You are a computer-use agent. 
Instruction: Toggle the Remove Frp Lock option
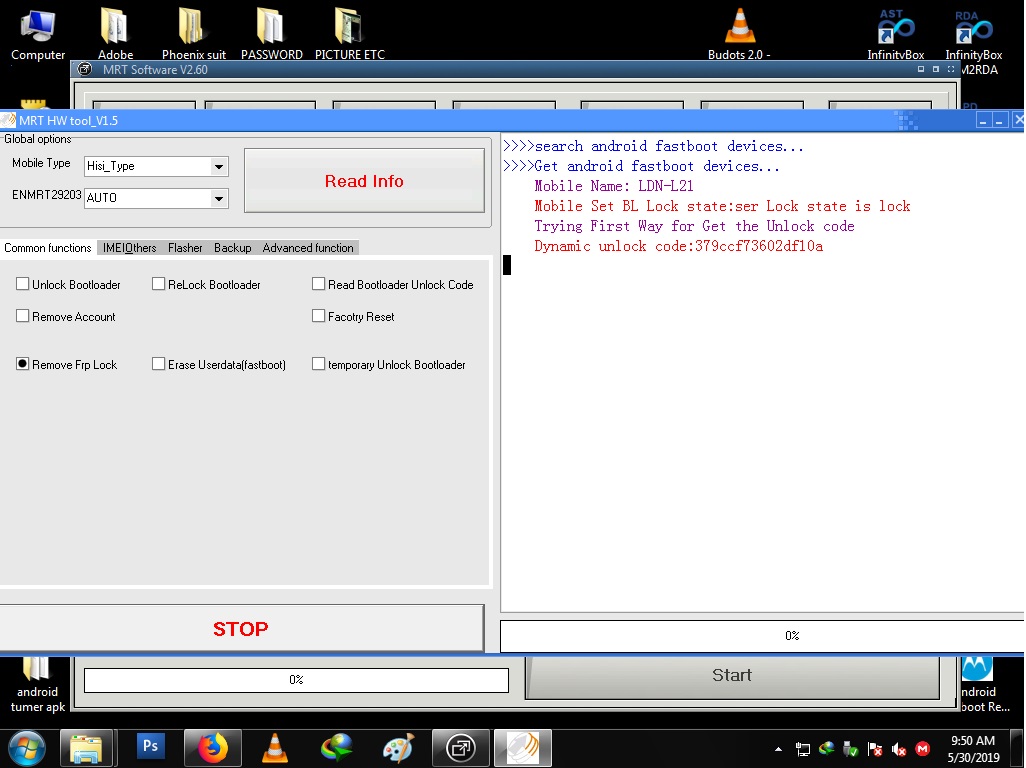click(x=23, y=364)
